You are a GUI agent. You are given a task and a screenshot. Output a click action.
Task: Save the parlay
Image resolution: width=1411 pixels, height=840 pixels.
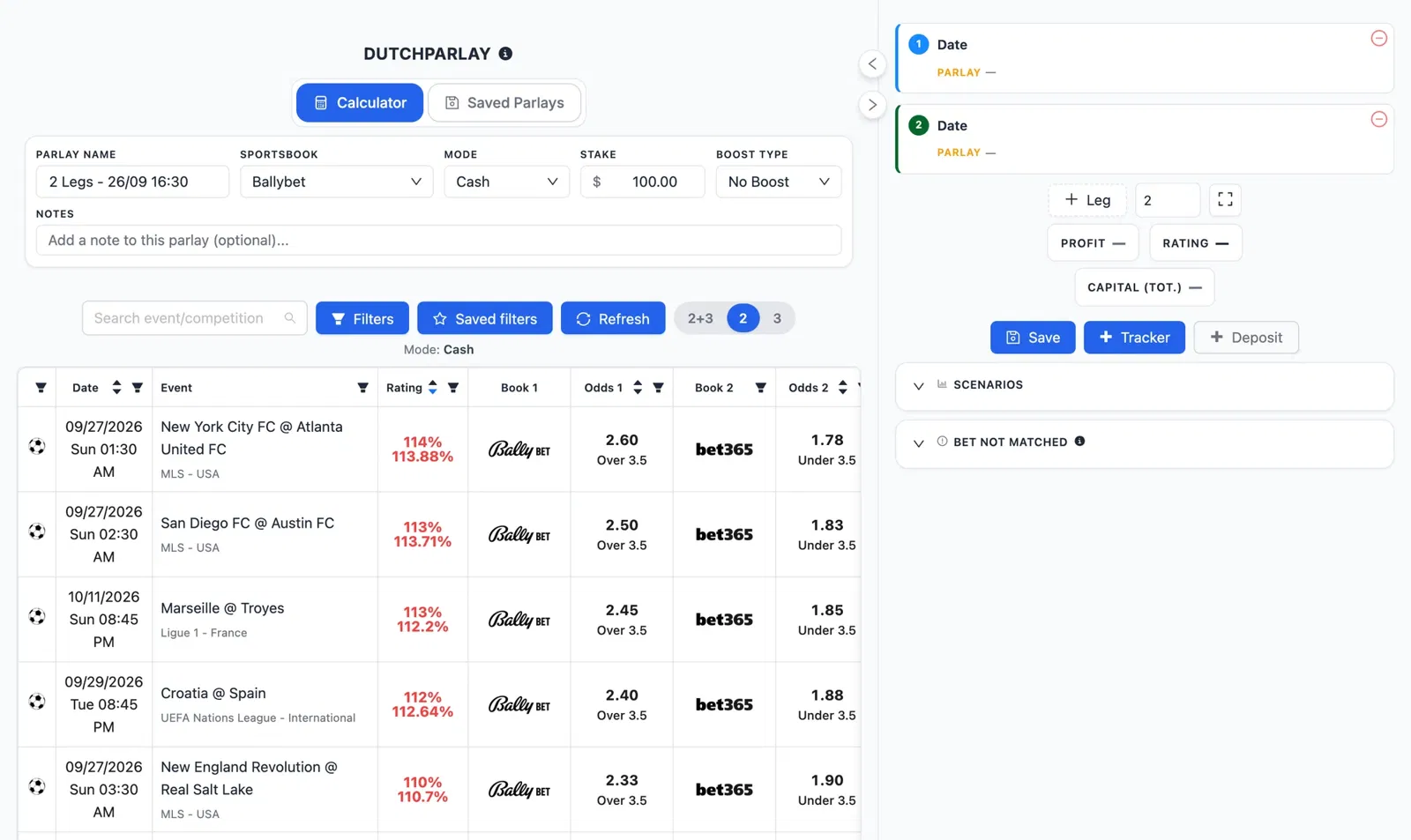[1033, 338]
